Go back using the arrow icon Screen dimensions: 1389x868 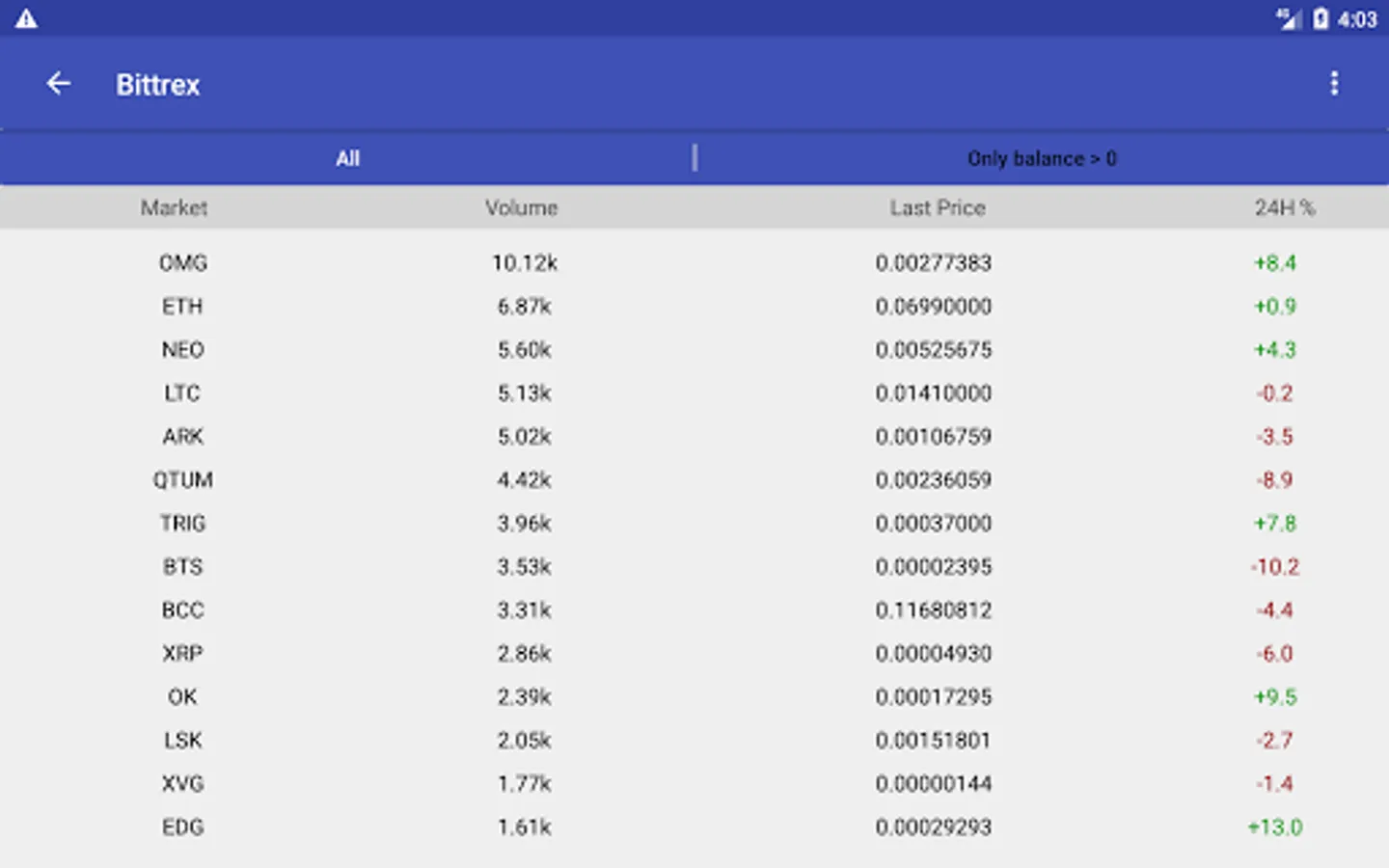tap(59, 84)
